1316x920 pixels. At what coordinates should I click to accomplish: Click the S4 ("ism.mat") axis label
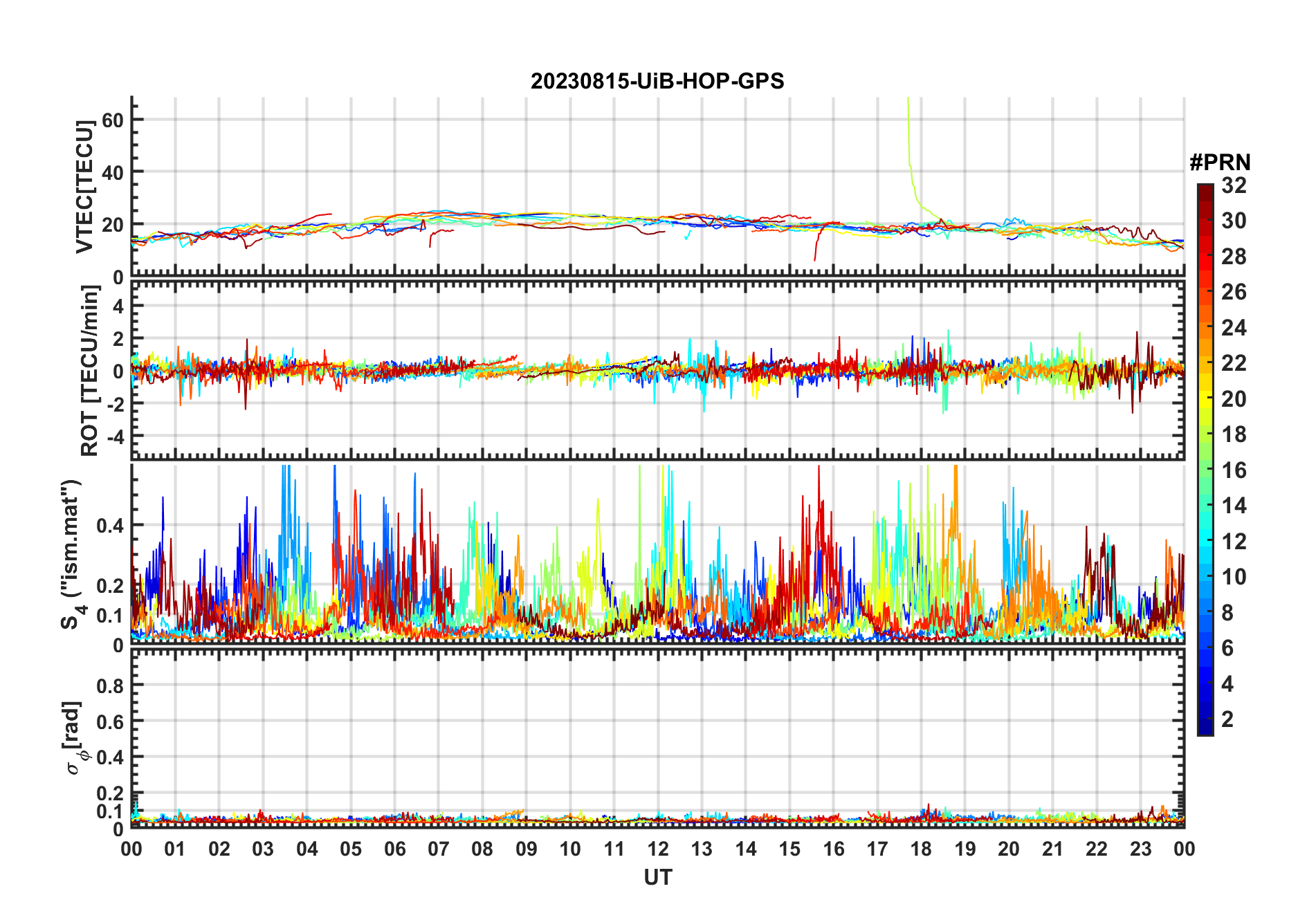click(71, 555)
